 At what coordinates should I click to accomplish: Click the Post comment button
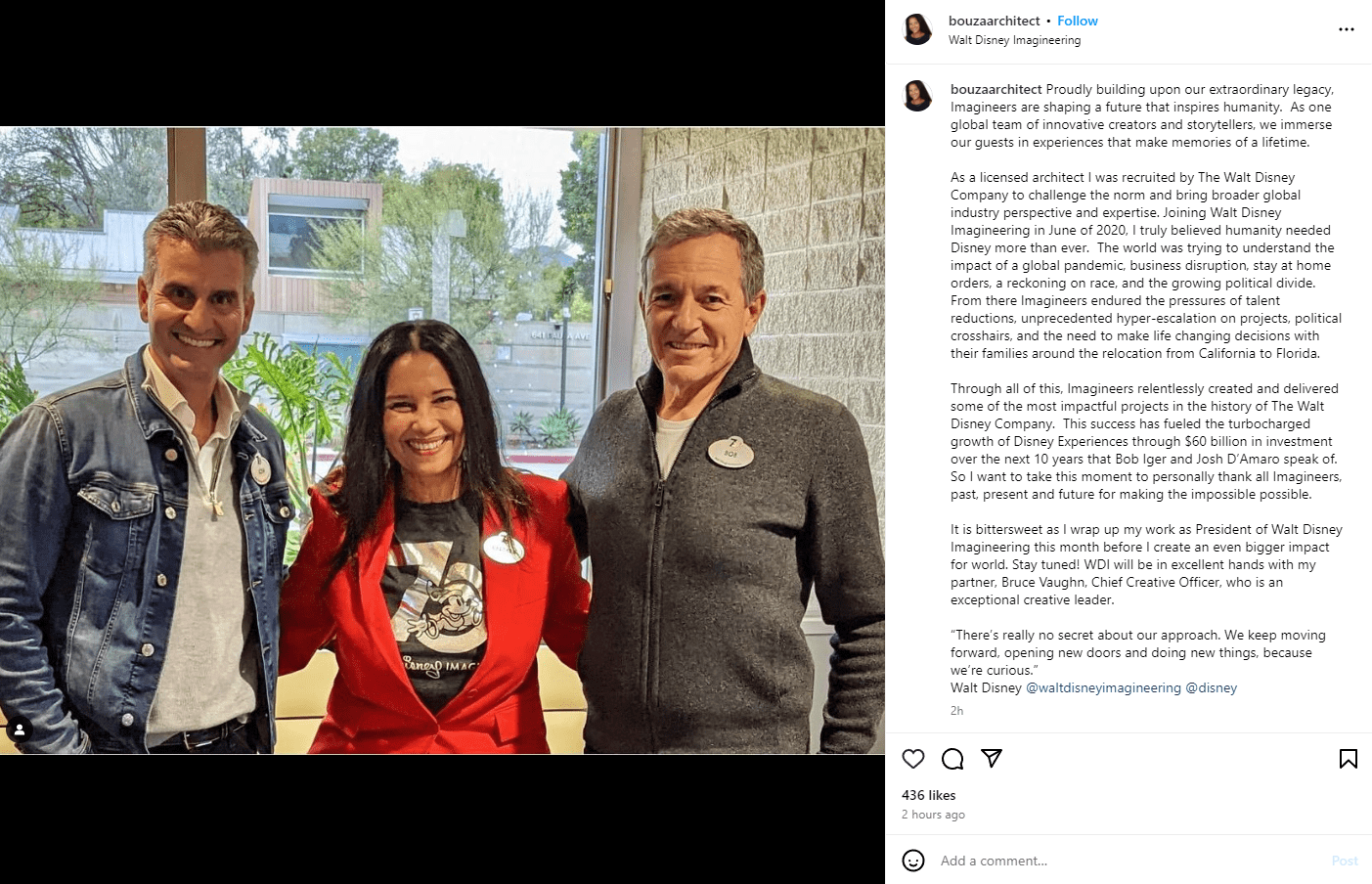(1345, 861)
